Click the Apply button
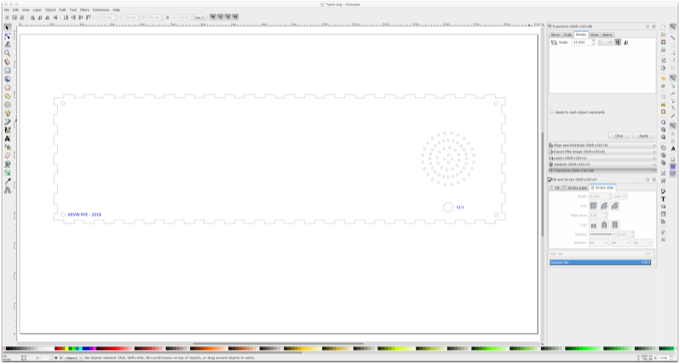 coord(644,136)
